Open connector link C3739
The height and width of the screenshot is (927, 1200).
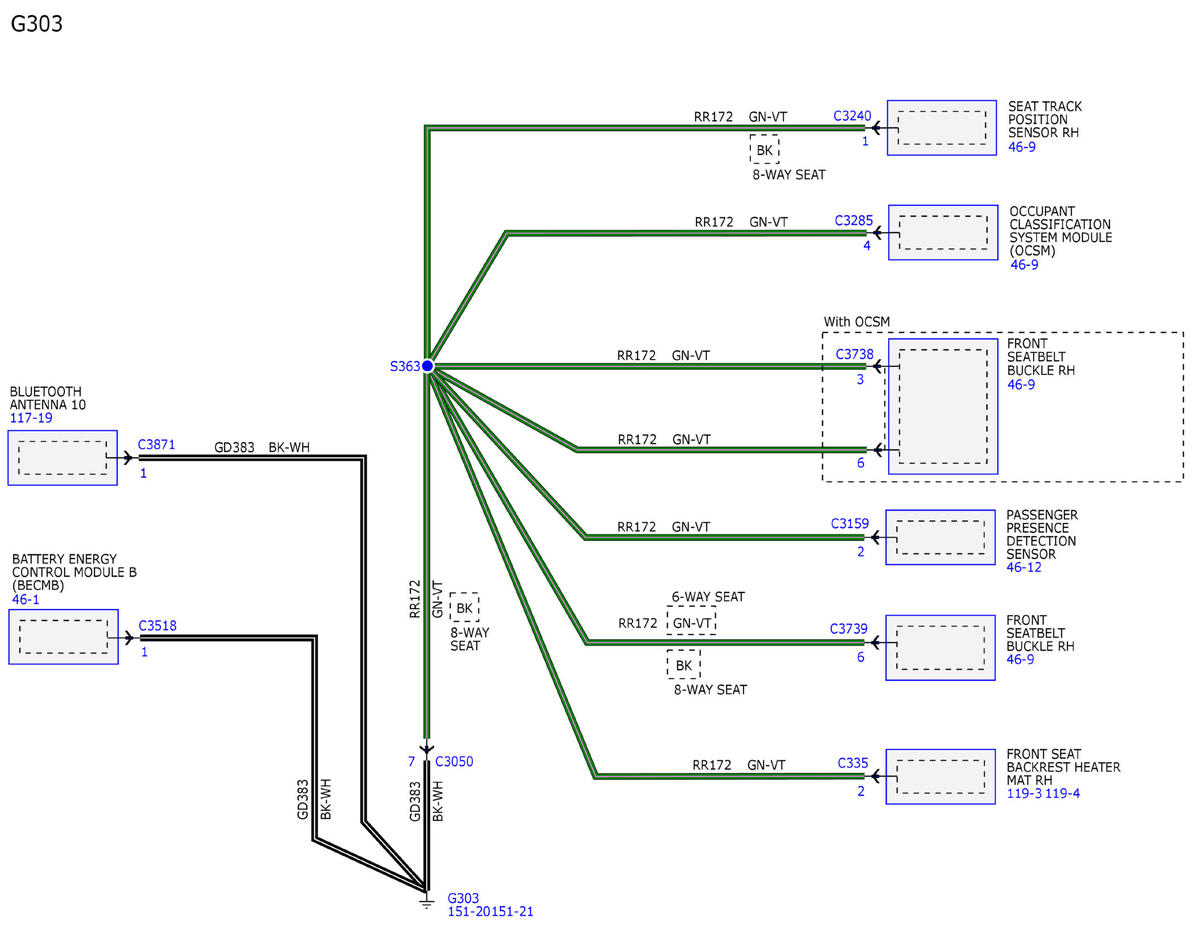click(849, 629)
